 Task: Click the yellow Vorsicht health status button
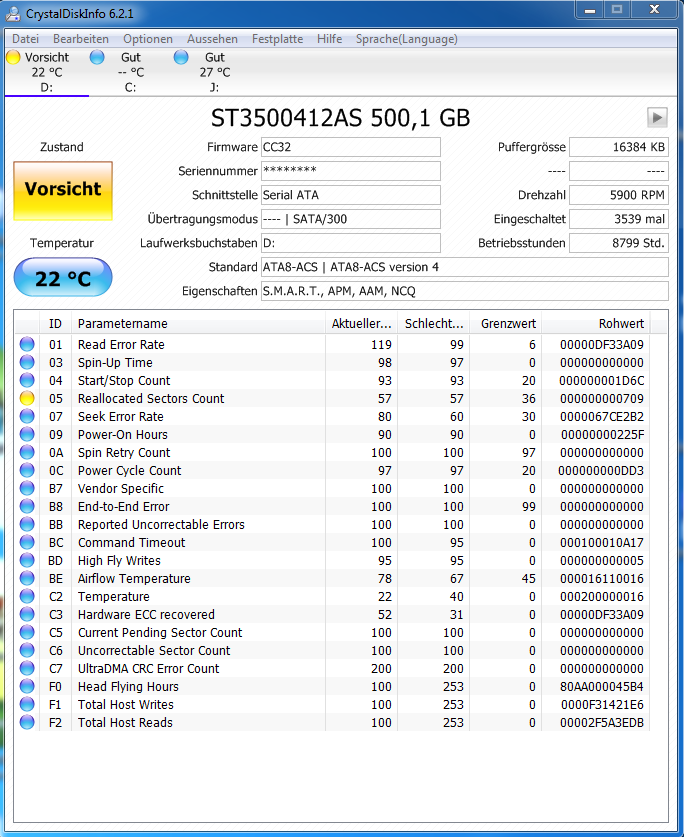coord(63,191)
